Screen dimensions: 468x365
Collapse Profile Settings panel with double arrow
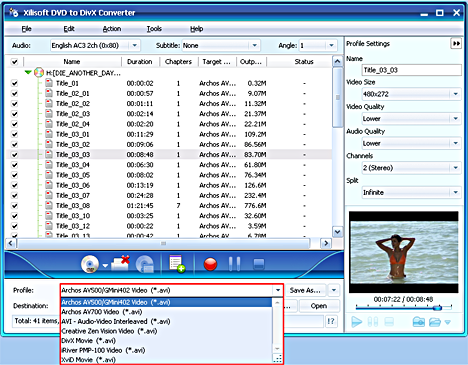(456, 44)
